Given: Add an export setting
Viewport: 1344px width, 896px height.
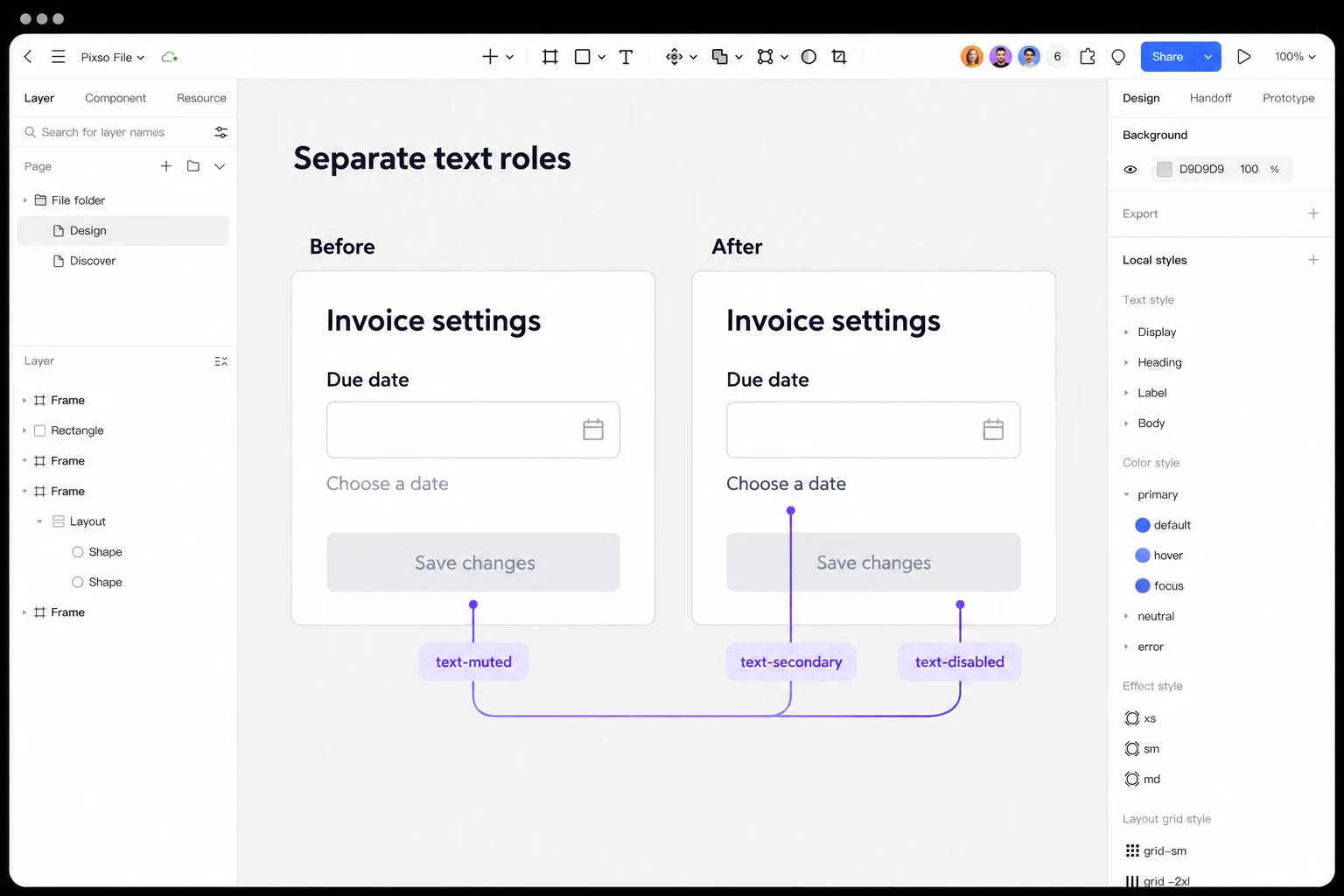Looking at the screenshot, I should [1313, 213].
